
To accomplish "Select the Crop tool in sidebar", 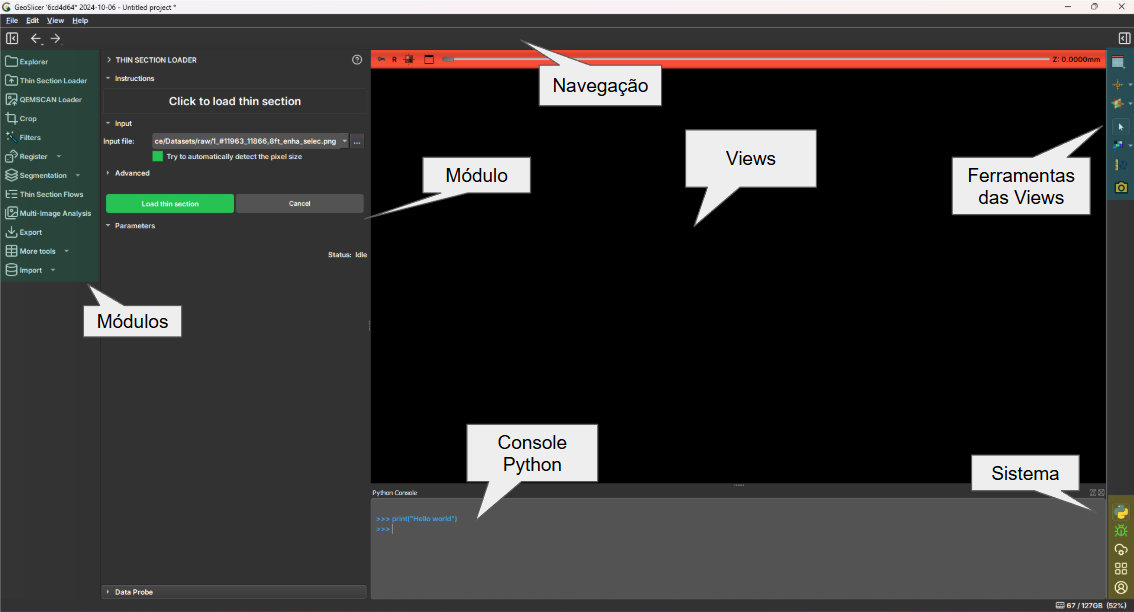I will click(x=28, y=119).
